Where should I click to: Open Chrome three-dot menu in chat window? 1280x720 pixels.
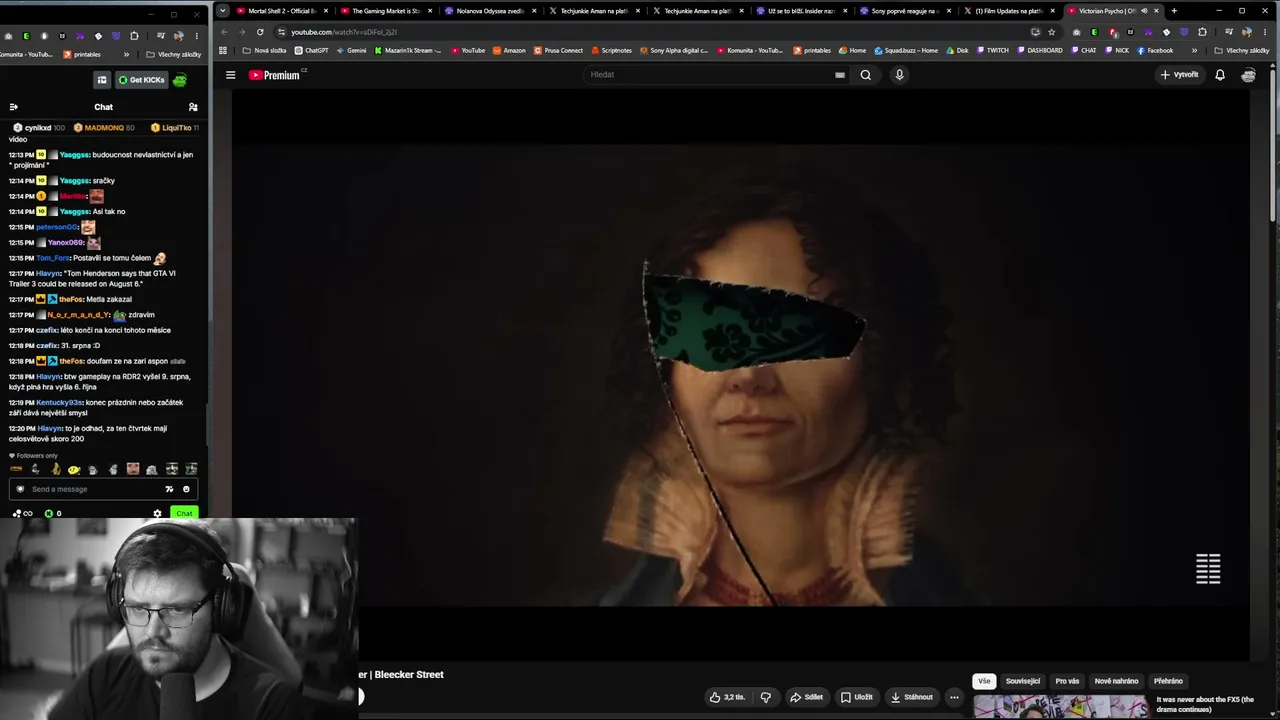point(196,36)
